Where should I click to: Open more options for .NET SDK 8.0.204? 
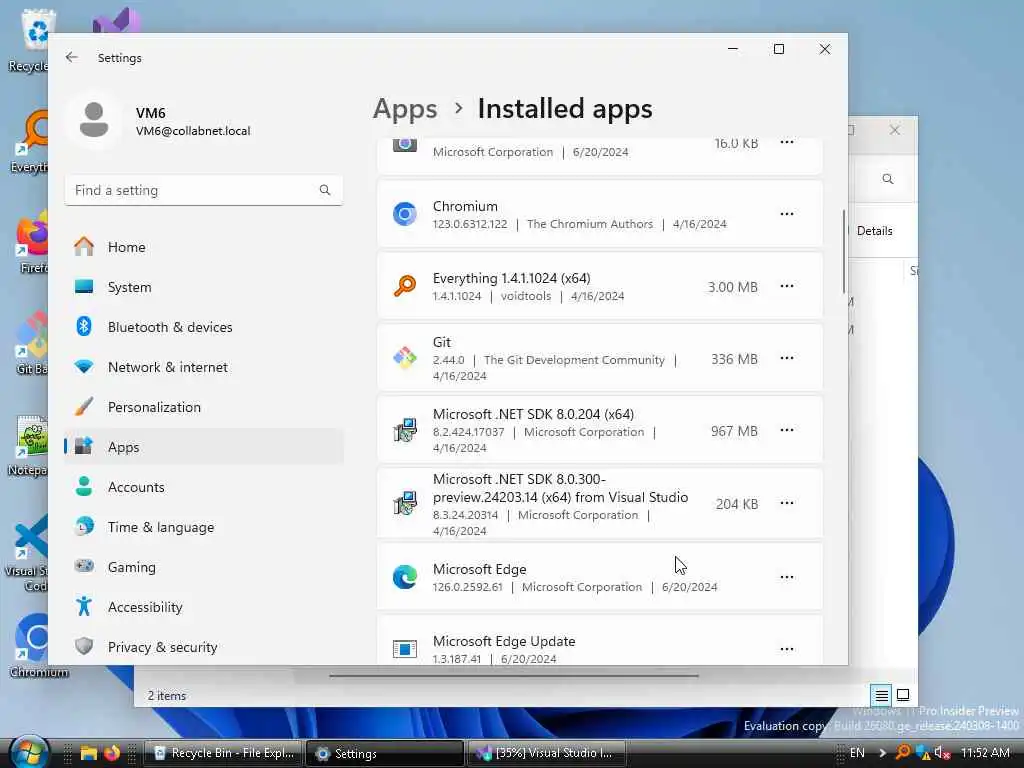[787, 430]
